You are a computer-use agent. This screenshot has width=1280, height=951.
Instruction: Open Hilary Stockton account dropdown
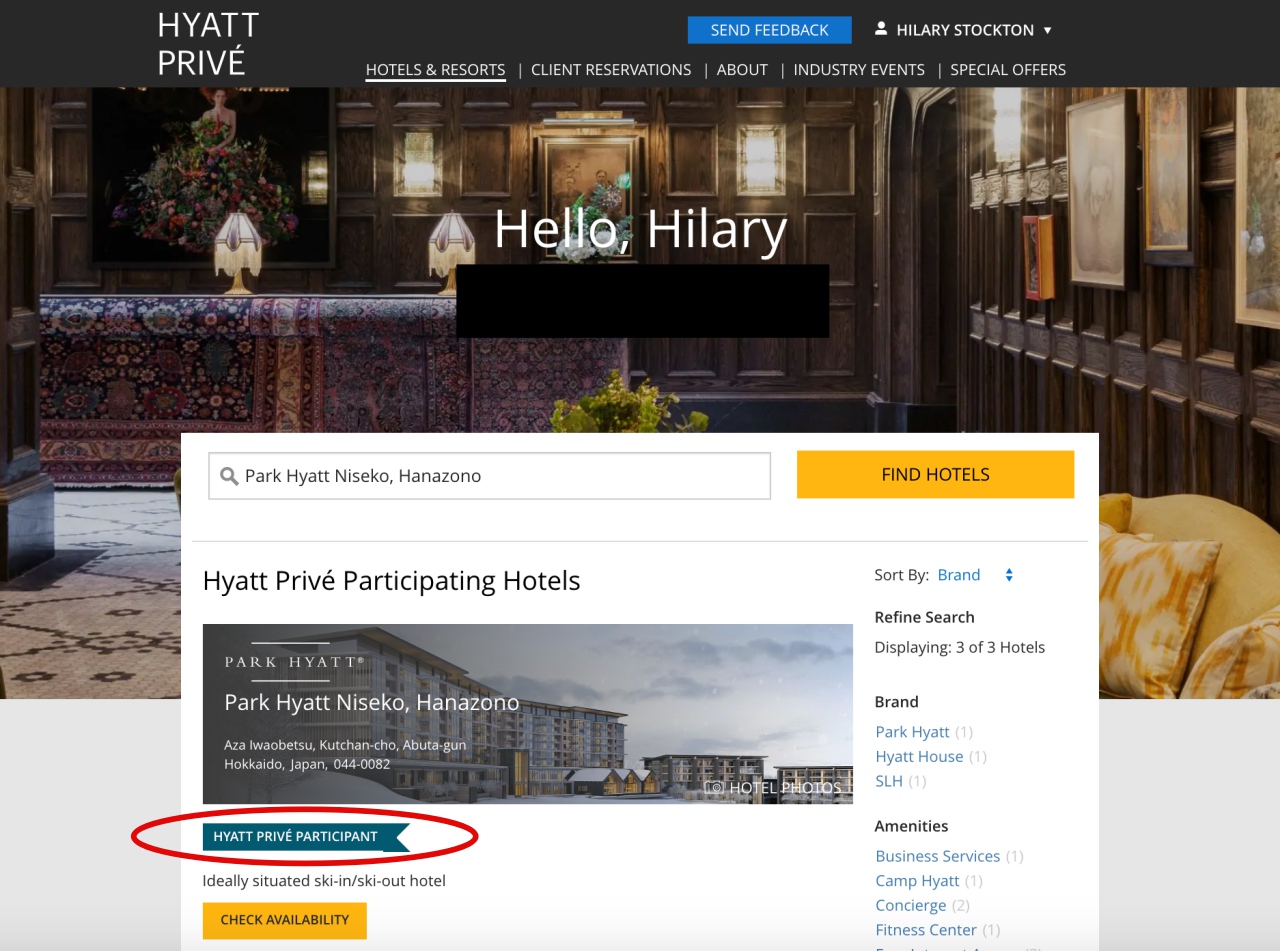(964, 30)
